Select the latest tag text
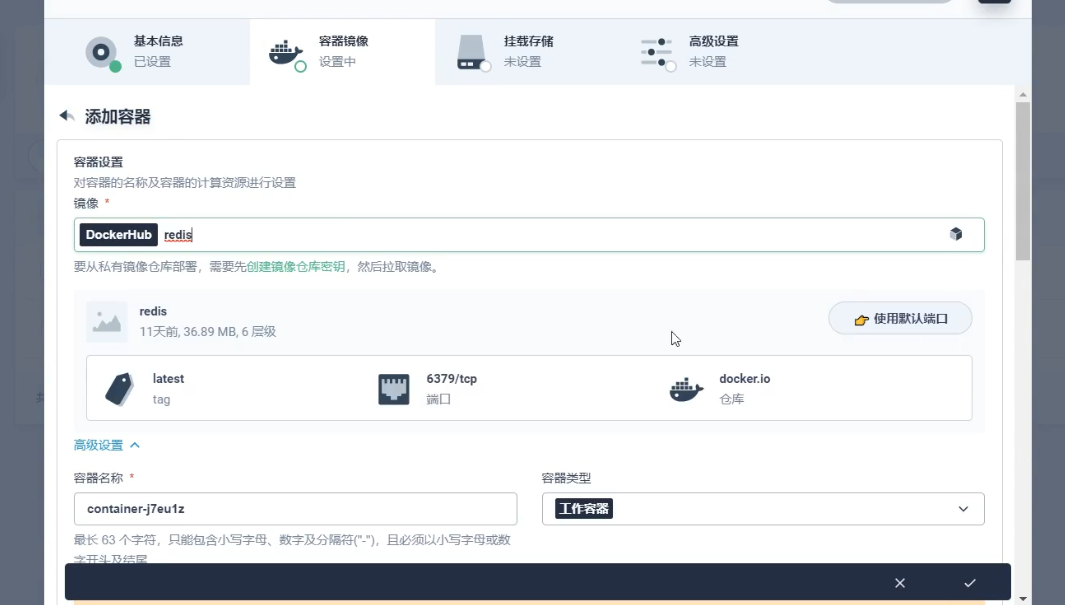 point(168,379)
